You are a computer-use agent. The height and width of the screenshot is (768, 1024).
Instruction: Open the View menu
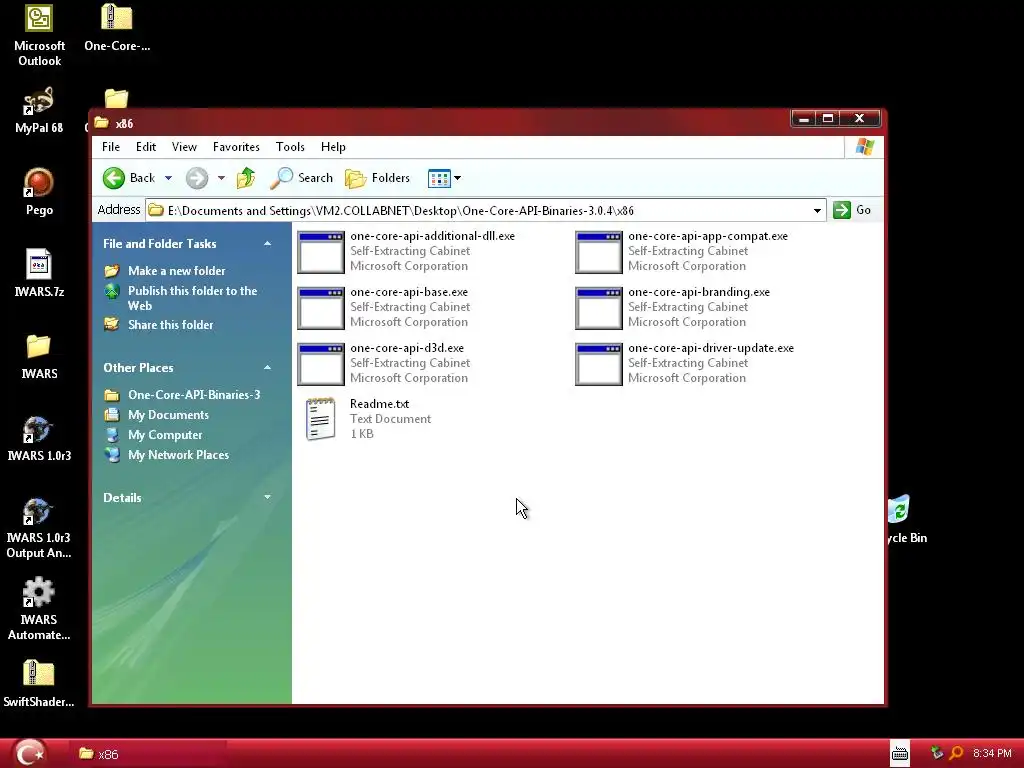point(184,147)
